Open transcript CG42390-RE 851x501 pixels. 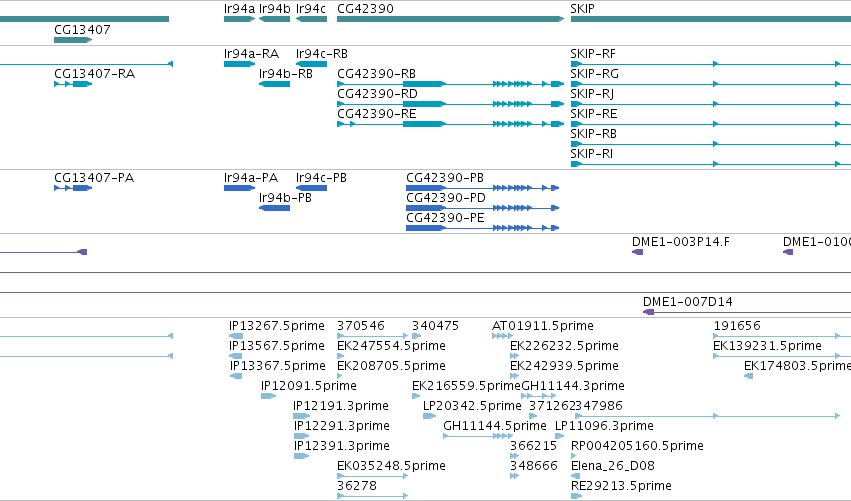(x=450, y=124)
